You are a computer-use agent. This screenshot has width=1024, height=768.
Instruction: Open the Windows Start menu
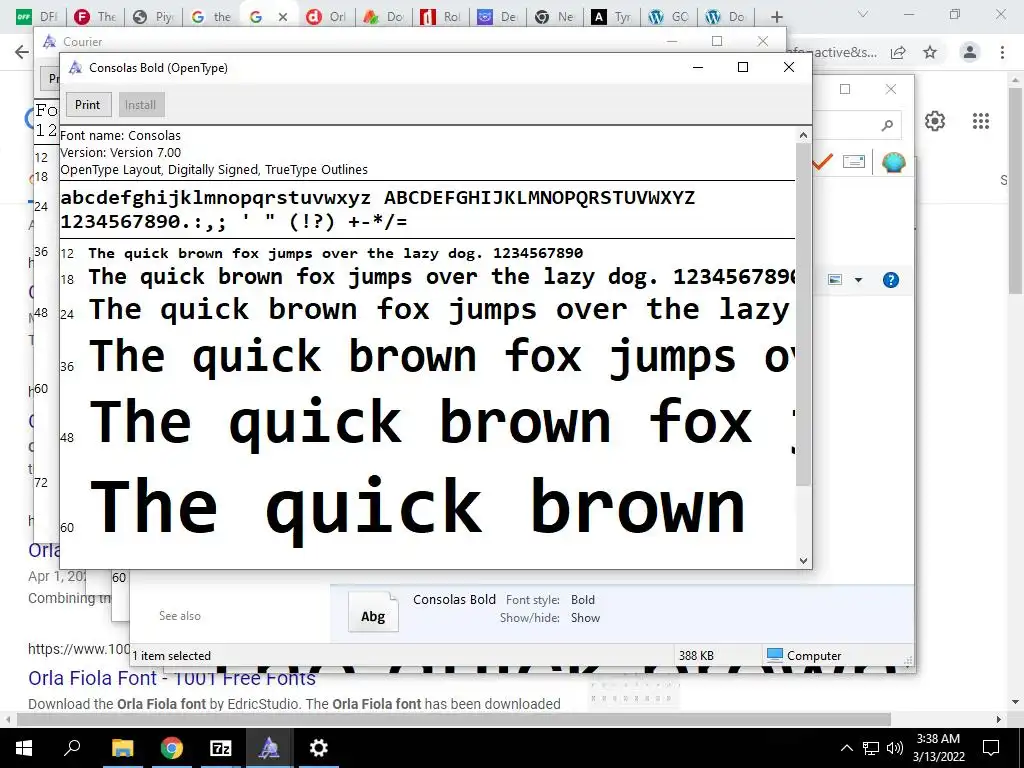pos(24,748)
